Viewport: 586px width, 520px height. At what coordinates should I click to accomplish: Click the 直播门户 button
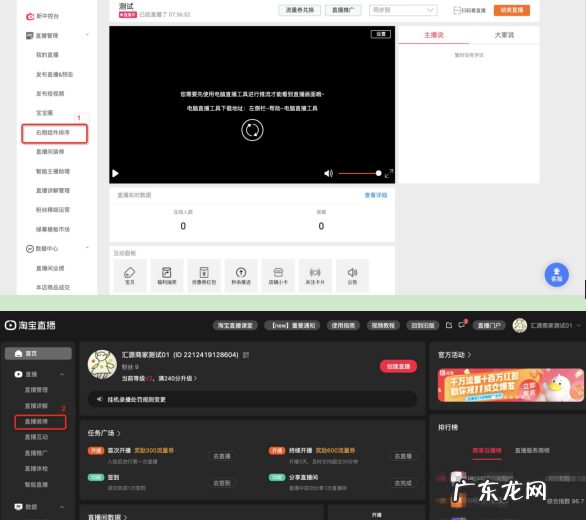point(489,326)
